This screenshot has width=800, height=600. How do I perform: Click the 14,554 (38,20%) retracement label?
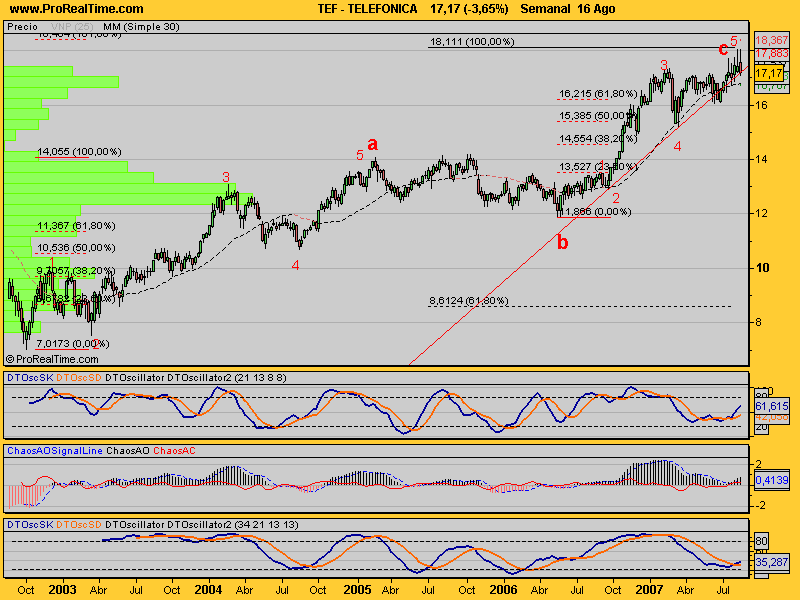coord(598,138)
